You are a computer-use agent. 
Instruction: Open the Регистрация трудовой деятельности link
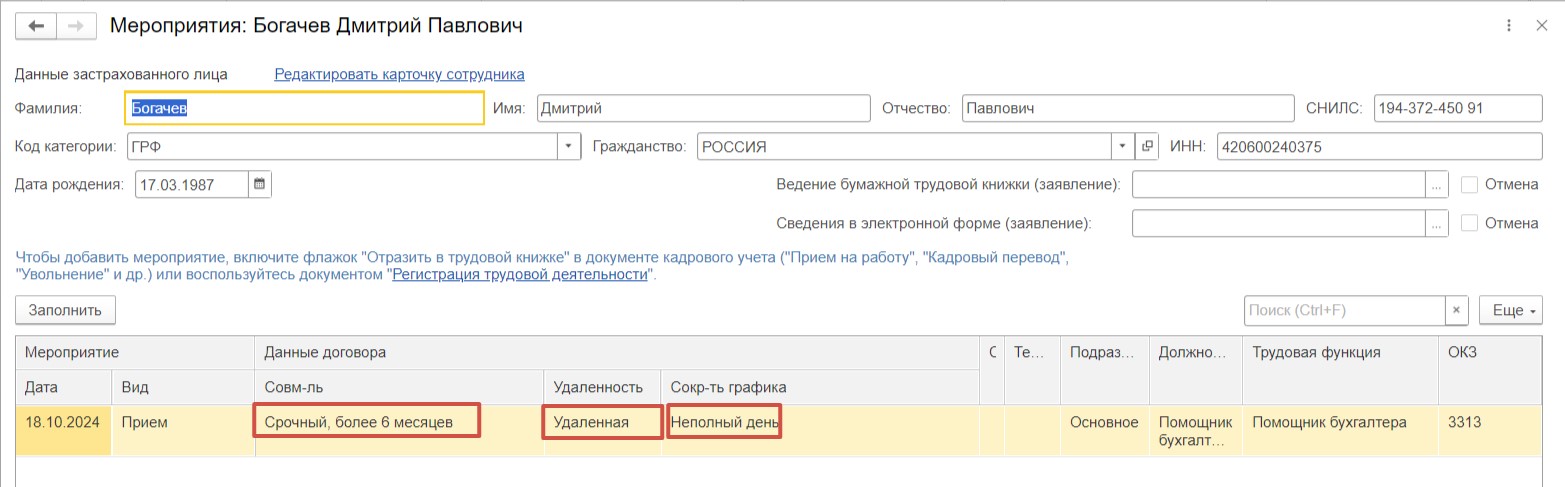pyautogui.click(x=520, y=274)
